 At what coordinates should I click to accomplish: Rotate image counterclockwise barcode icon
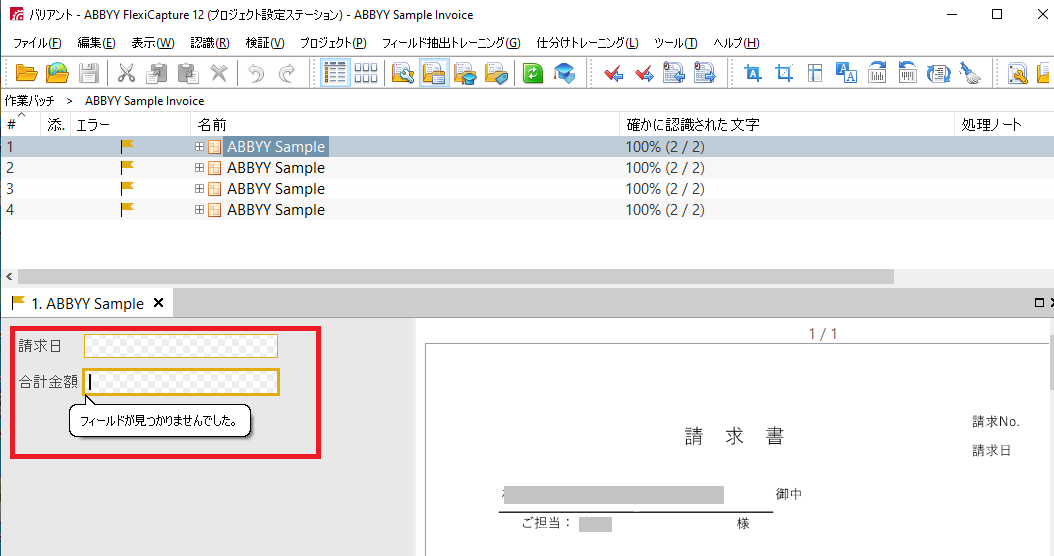coord(907,73)
